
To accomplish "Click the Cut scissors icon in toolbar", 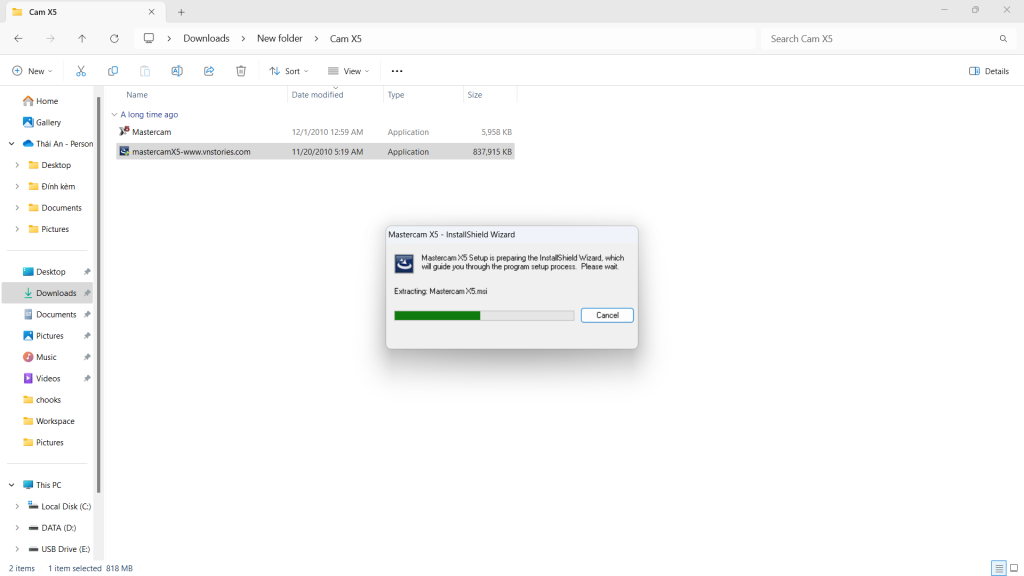I will (81, 71).
